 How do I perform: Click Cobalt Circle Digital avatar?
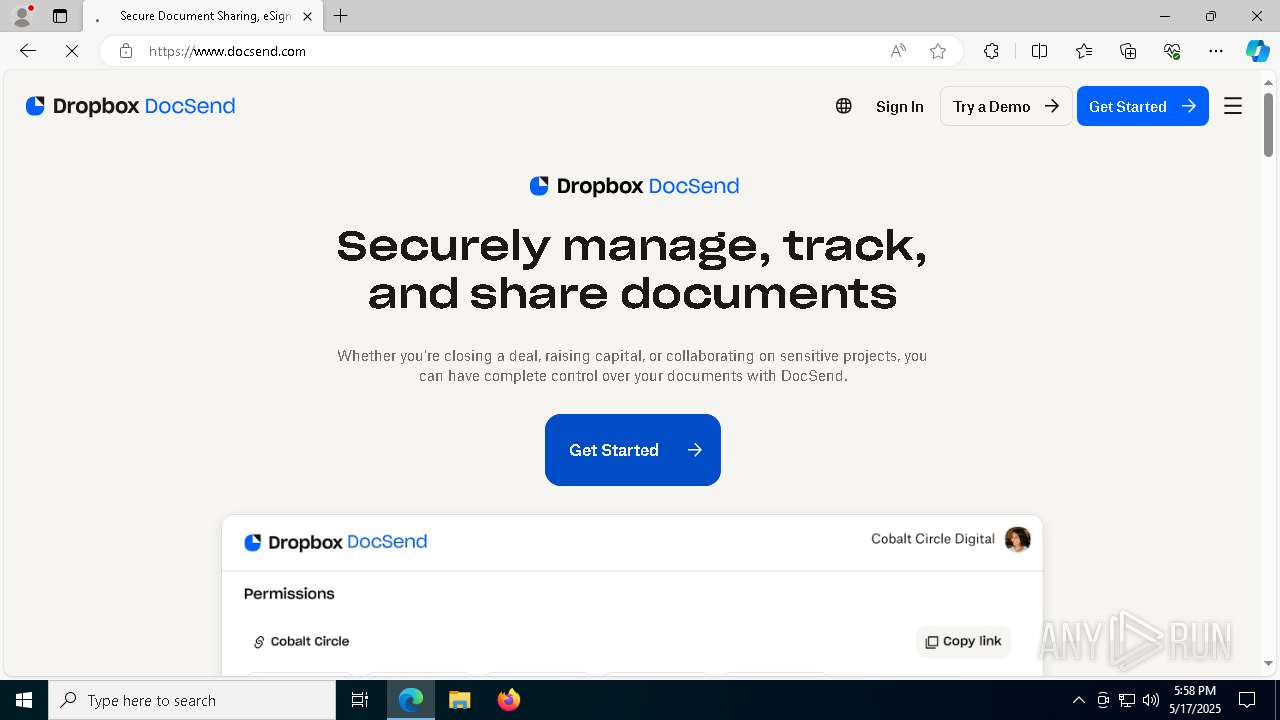tap(1017, 539)
